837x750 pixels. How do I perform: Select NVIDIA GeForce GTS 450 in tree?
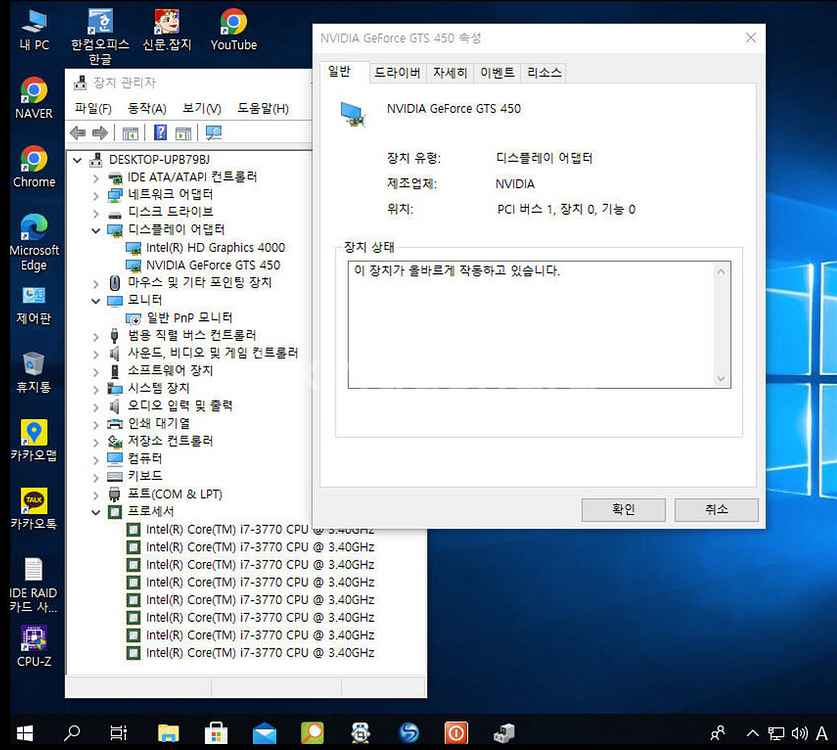point(203,265)
